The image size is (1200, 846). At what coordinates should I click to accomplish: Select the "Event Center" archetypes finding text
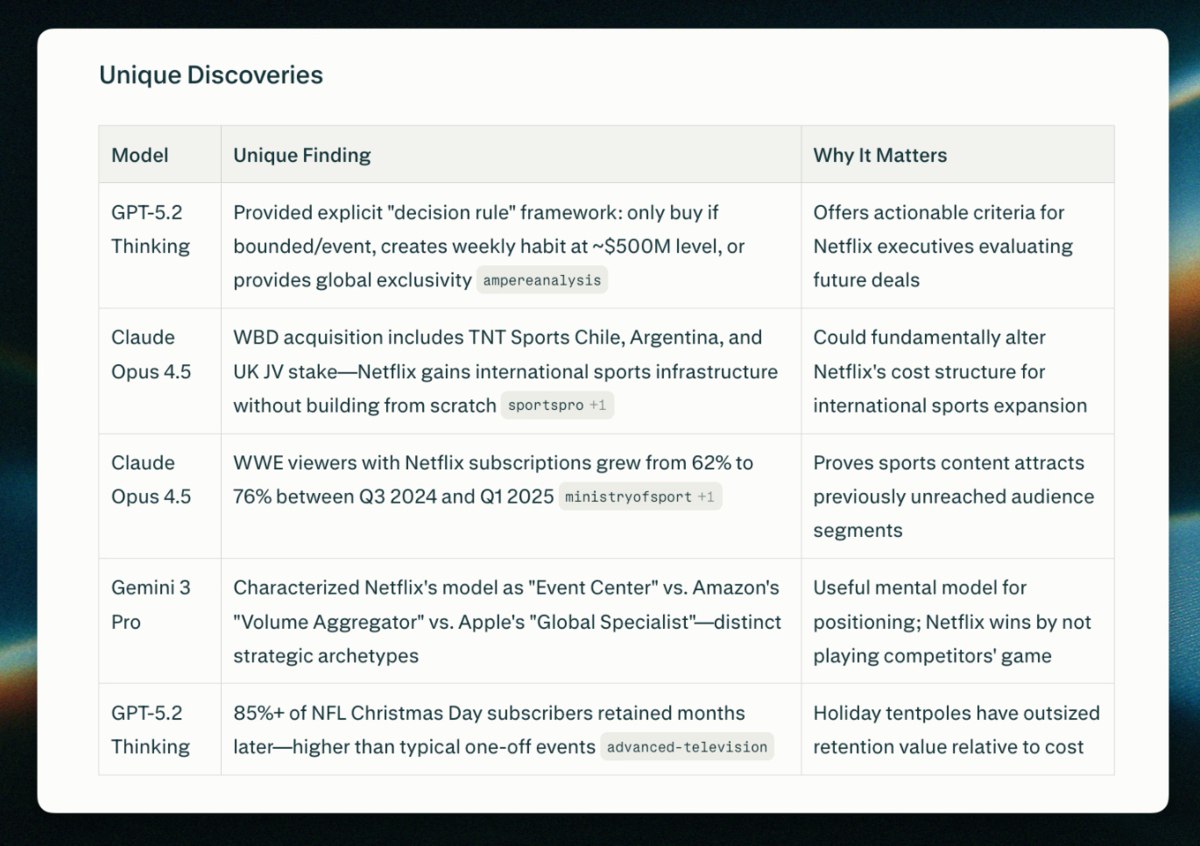[506, 621]
